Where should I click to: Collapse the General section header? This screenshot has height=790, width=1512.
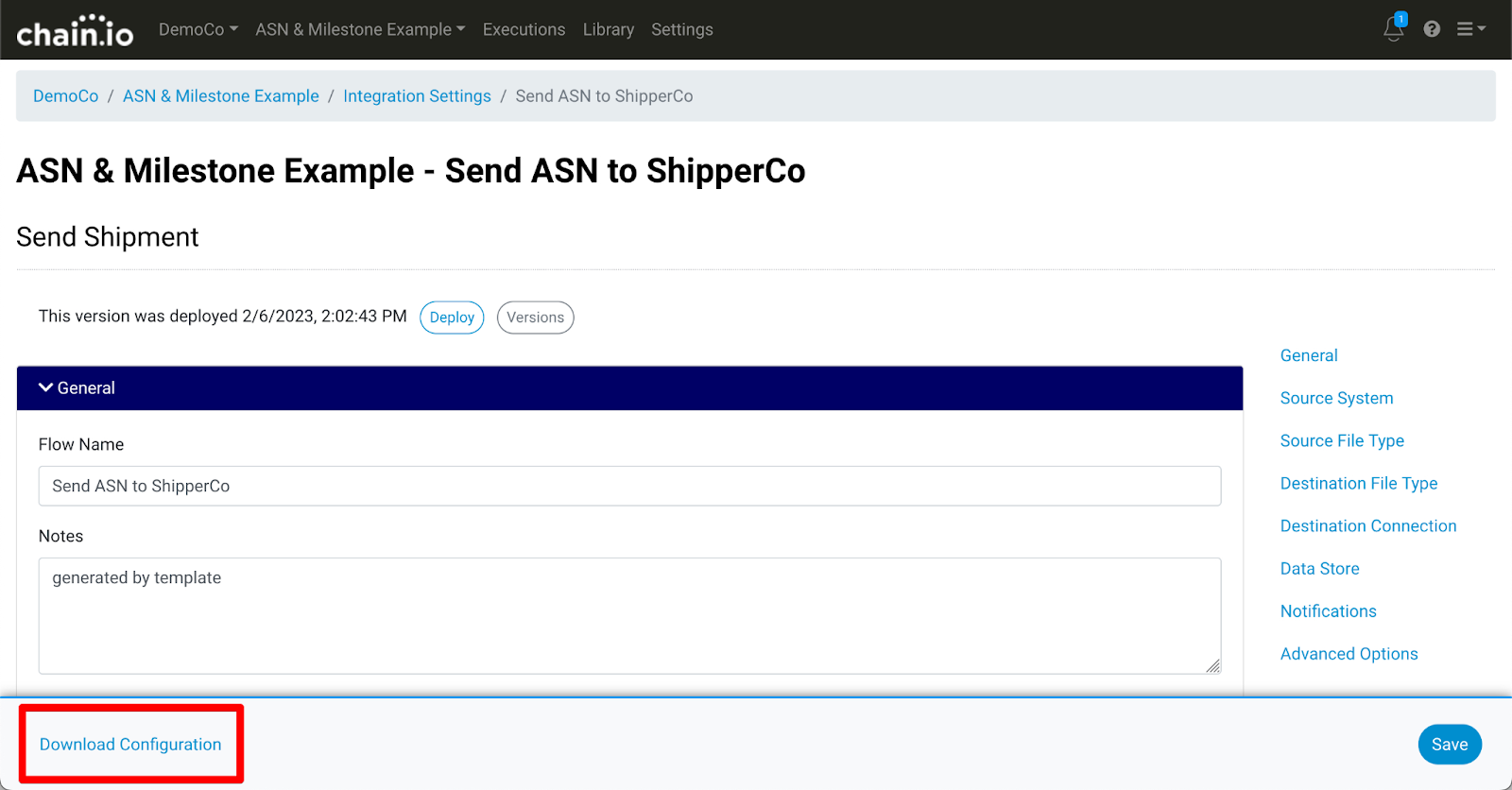point(629,388)
